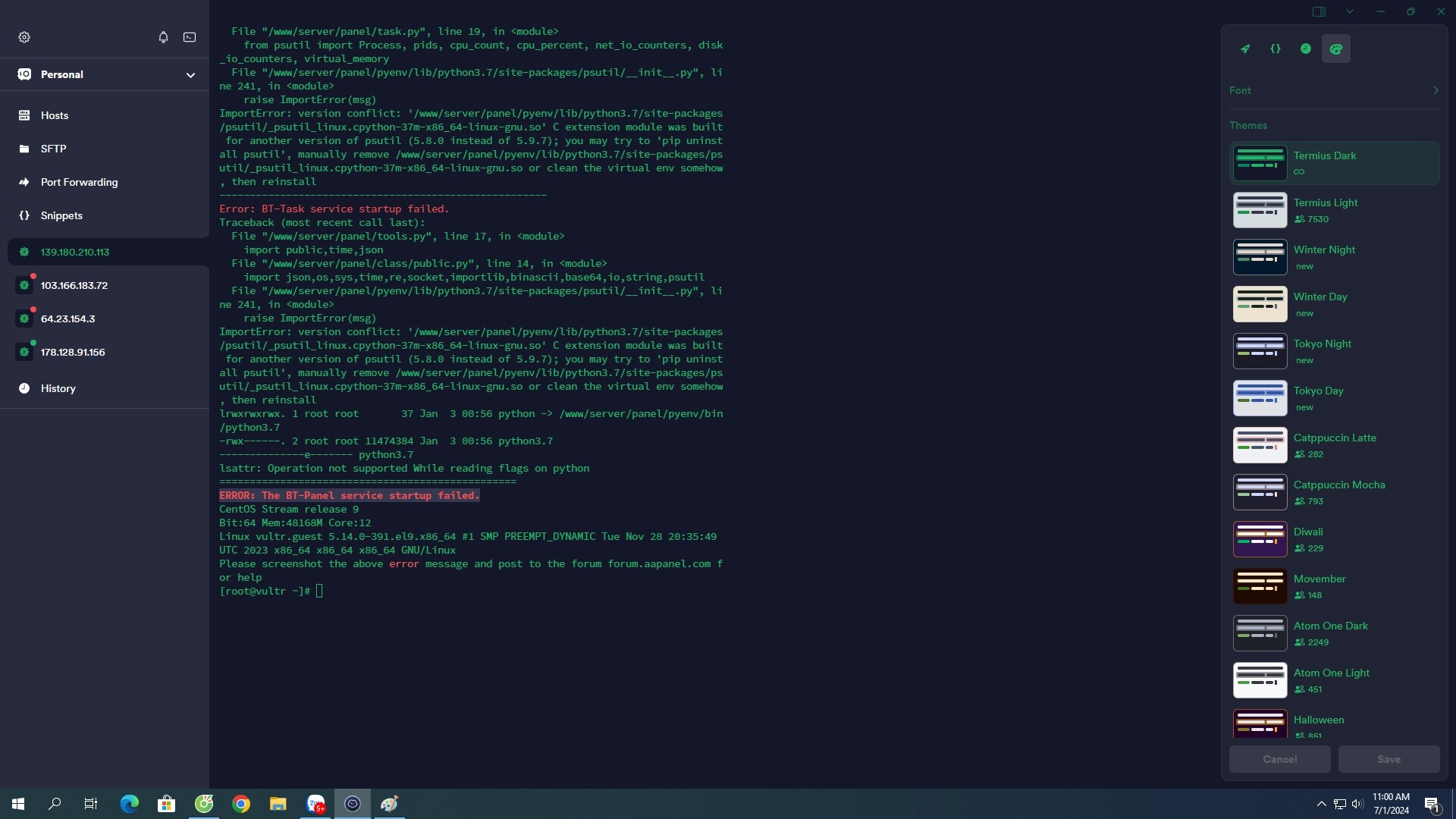Screen dimensions: 1456x819
Task: Expand the Font settings chevron
Action: 1436,90
